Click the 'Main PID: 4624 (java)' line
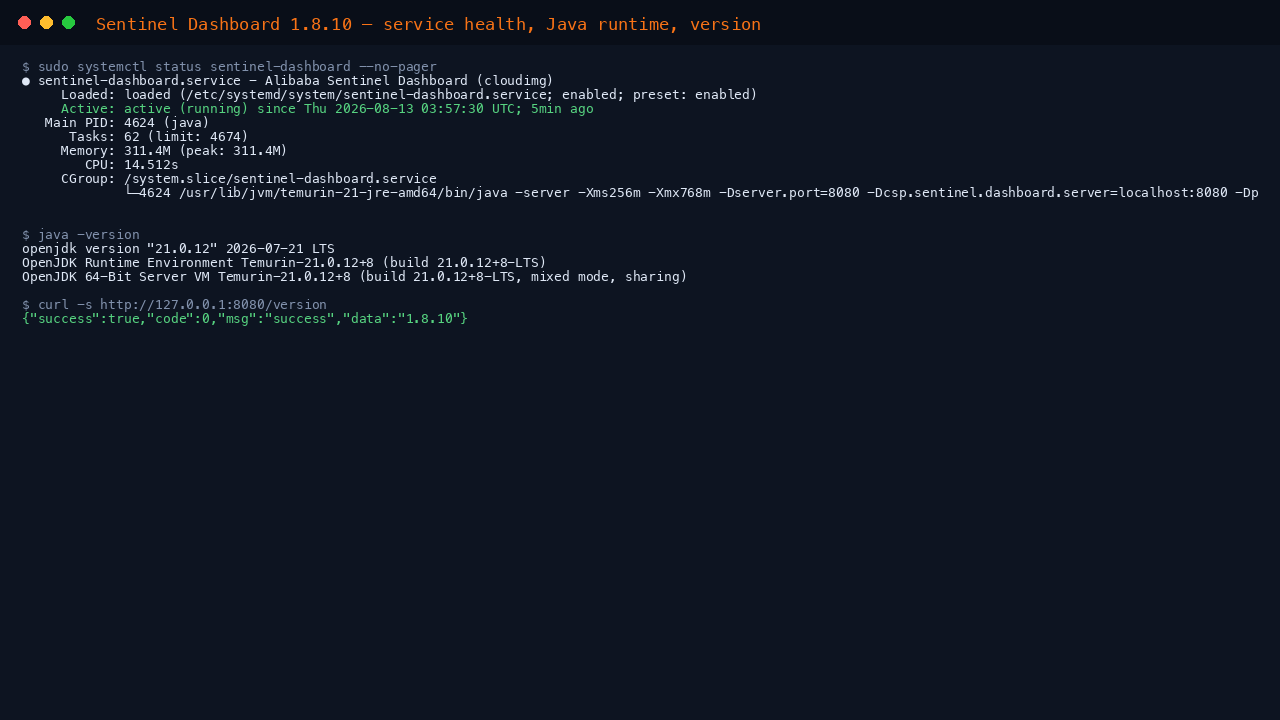 tap(127, 123)
